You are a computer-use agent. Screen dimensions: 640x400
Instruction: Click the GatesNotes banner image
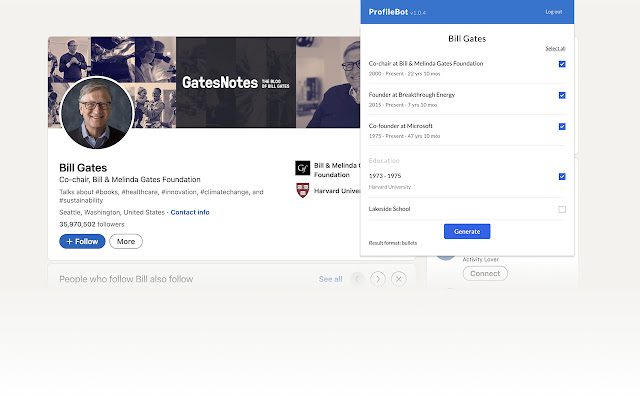(236, 82)
